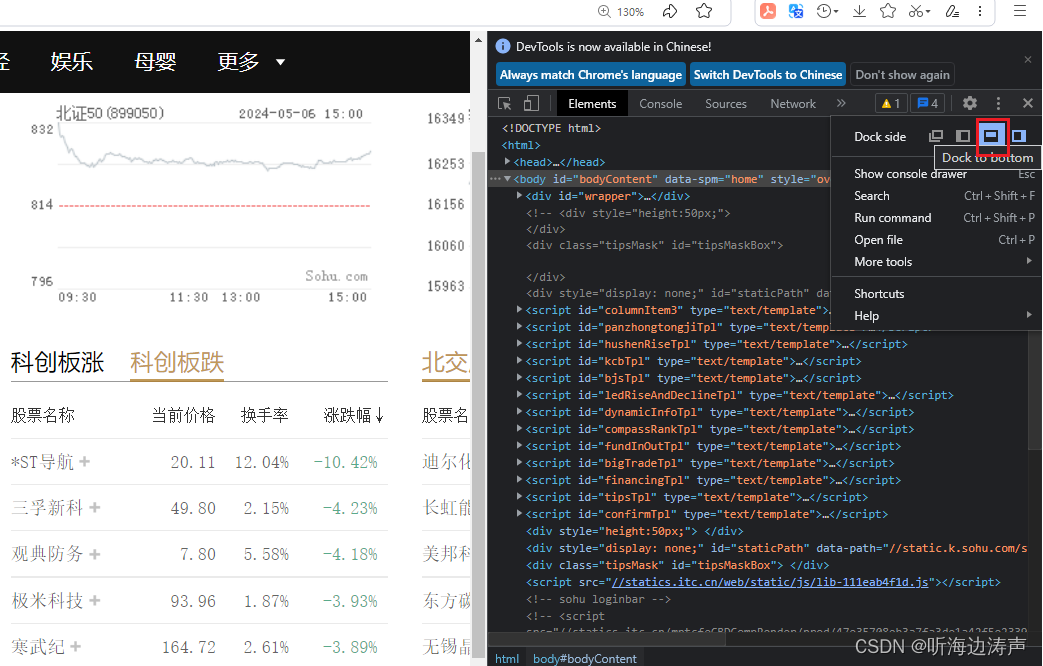Click Always match Chrome's language button
This screenshot has height=666, width=1043.
(591, 75)
